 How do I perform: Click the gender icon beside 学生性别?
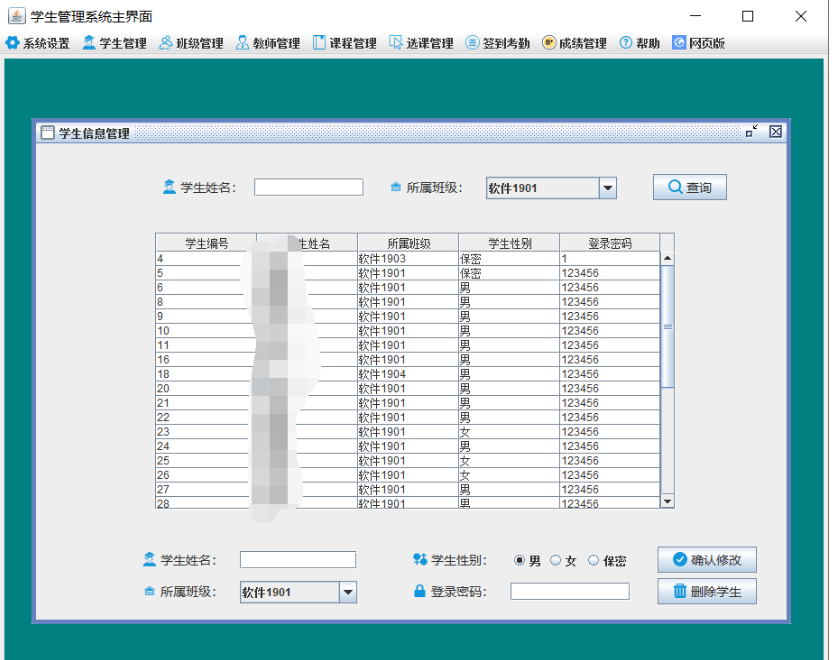[x=420, y=559]
